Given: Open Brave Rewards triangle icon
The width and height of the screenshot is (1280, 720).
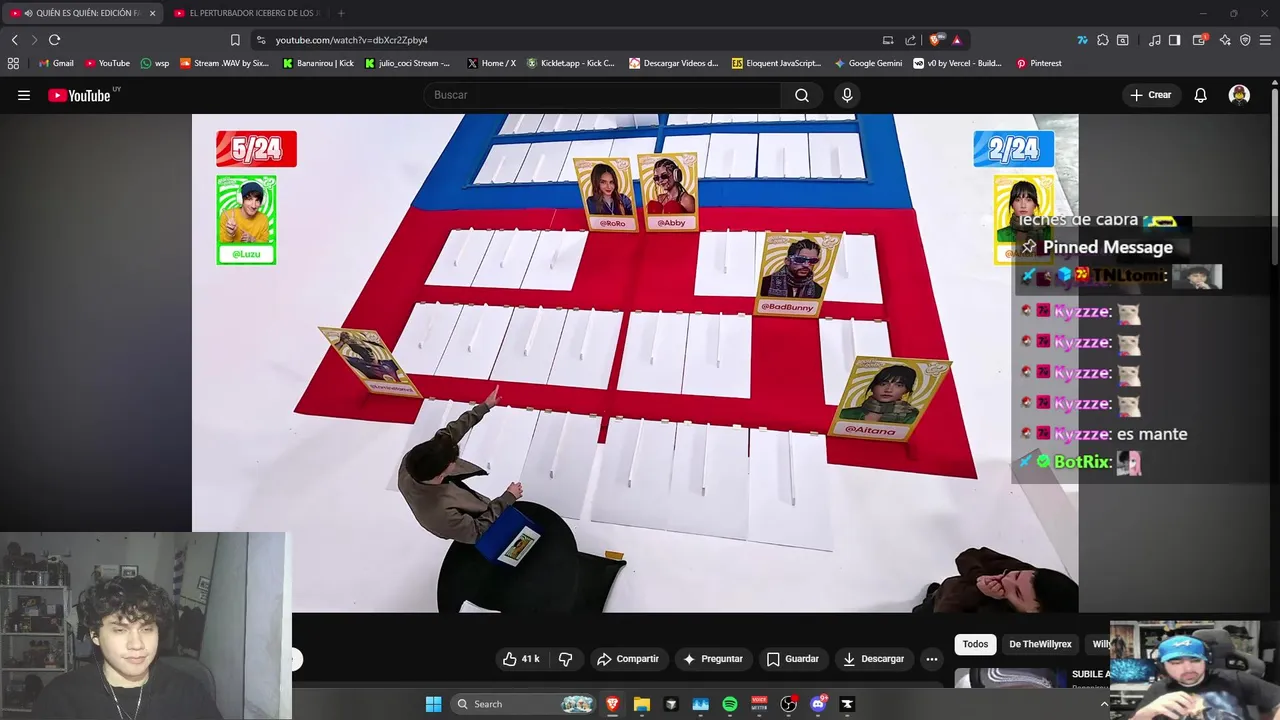Looking at the screenshot, I should [957, 40].
